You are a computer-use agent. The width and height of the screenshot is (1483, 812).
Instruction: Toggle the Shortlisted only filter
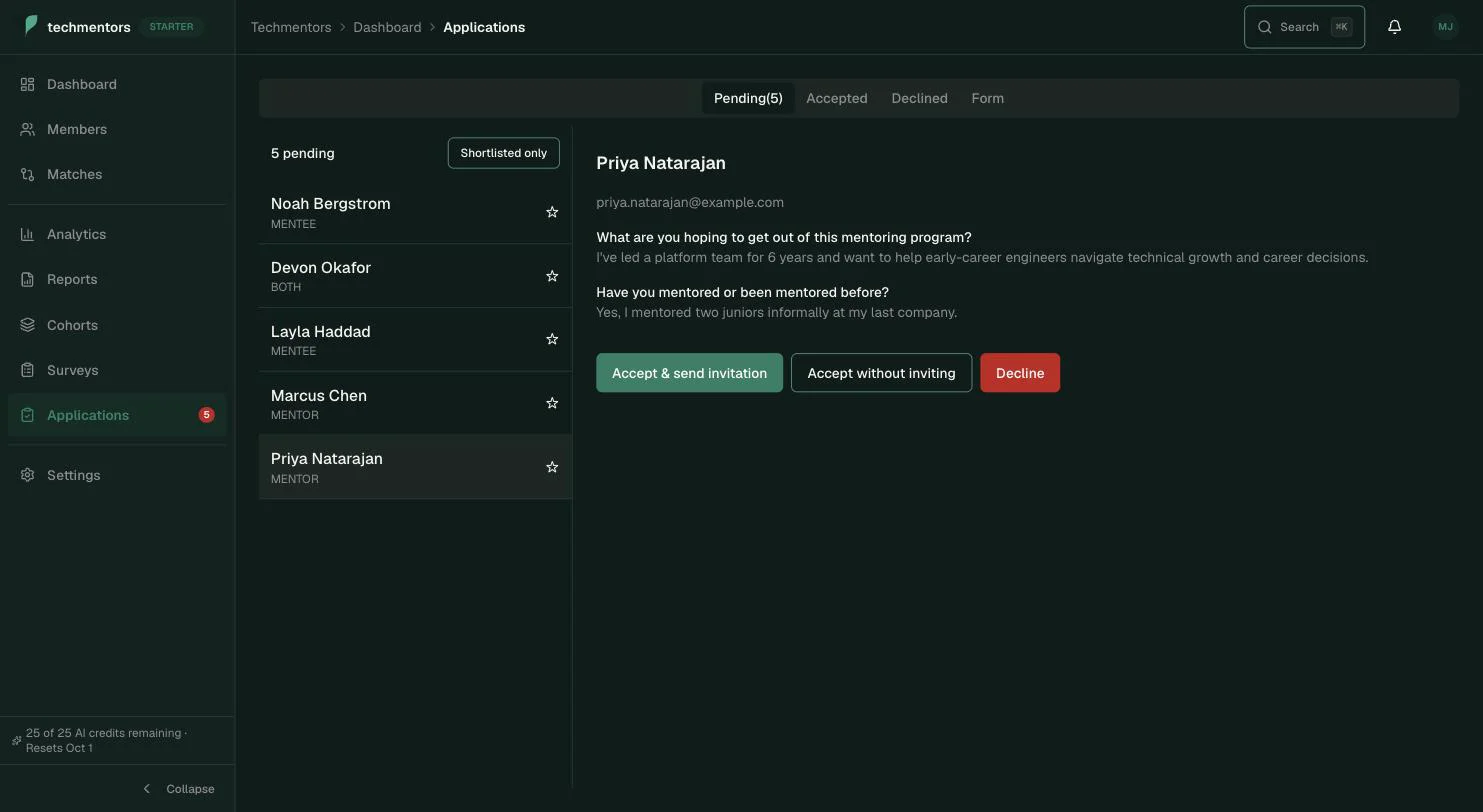tap(503, 153)
